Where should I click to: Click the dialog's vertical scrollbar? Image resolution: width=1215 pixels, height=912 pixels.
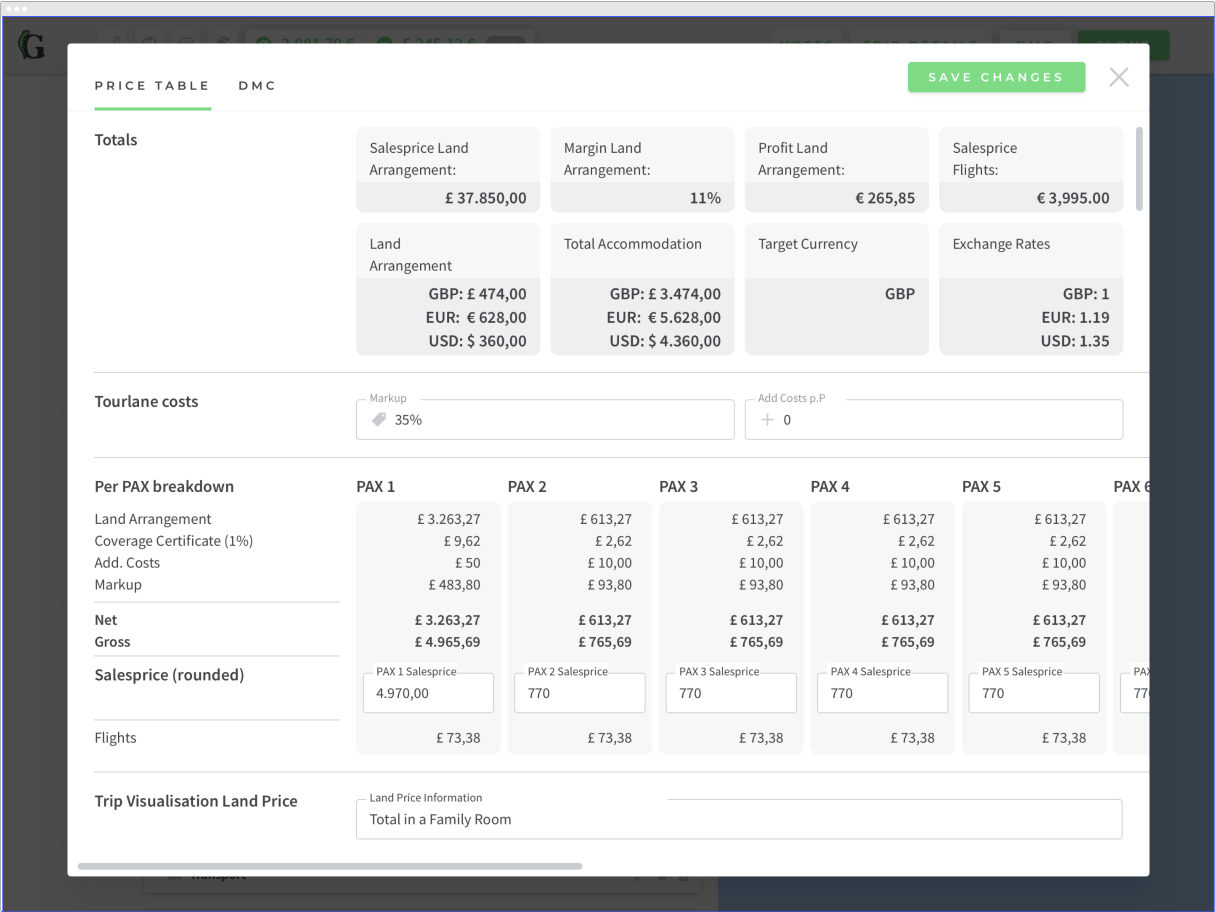[x=1139, y=168]
